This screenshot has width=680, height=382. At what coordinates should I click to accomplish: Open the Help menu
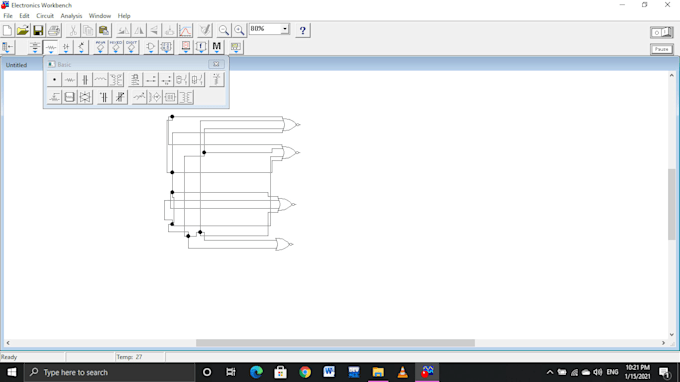click(124, 16)
